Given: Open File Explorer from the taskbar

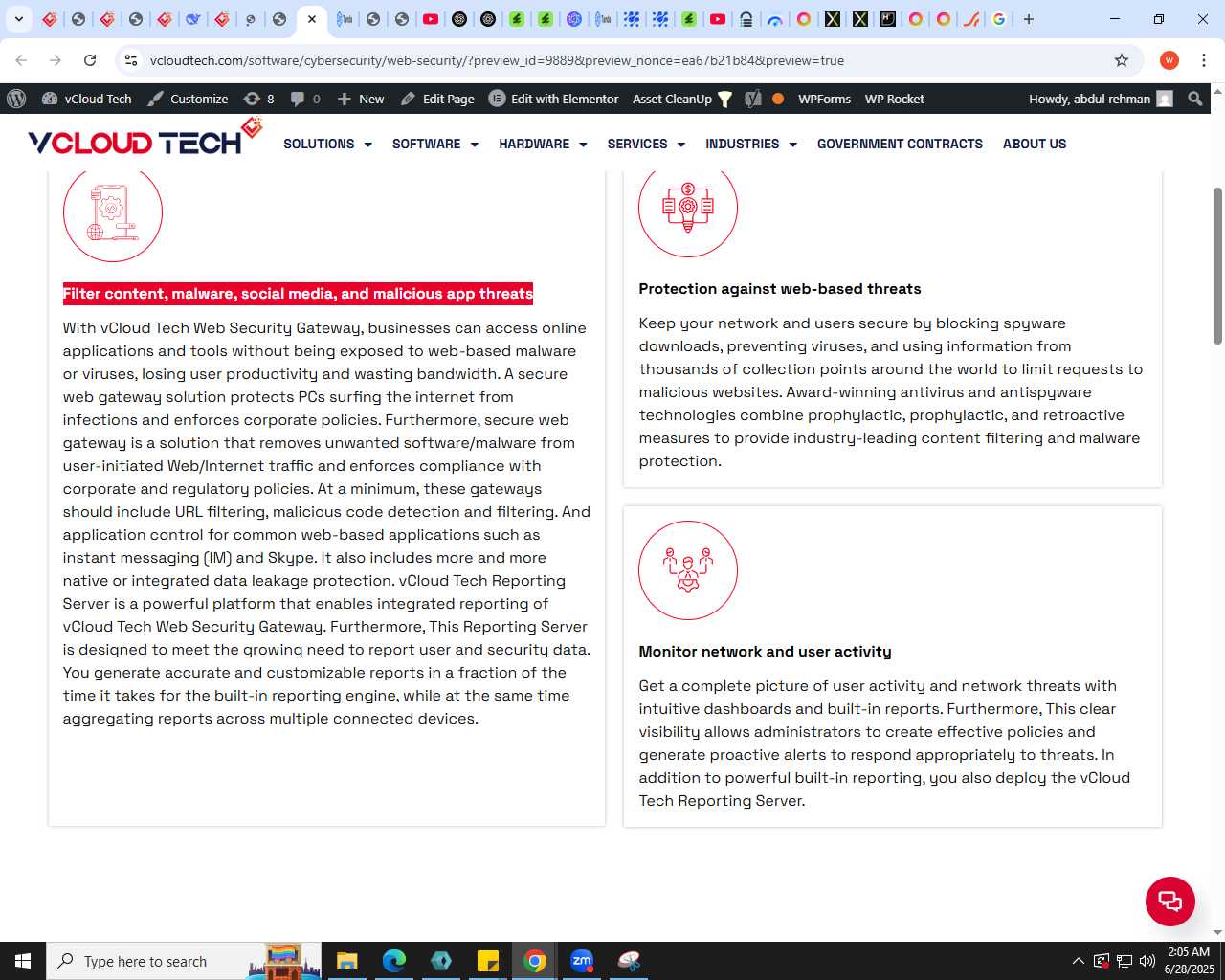Looking at the screenshot, I should (x=346, y=961).
